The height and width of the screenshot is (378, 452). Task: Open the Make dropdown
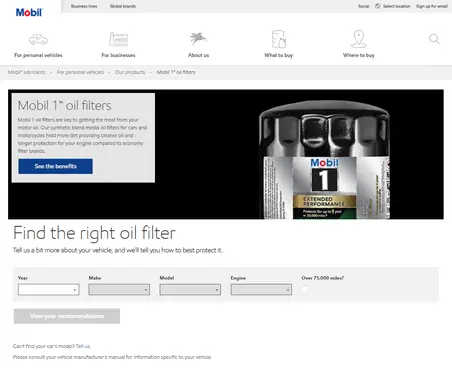[119, 290]
